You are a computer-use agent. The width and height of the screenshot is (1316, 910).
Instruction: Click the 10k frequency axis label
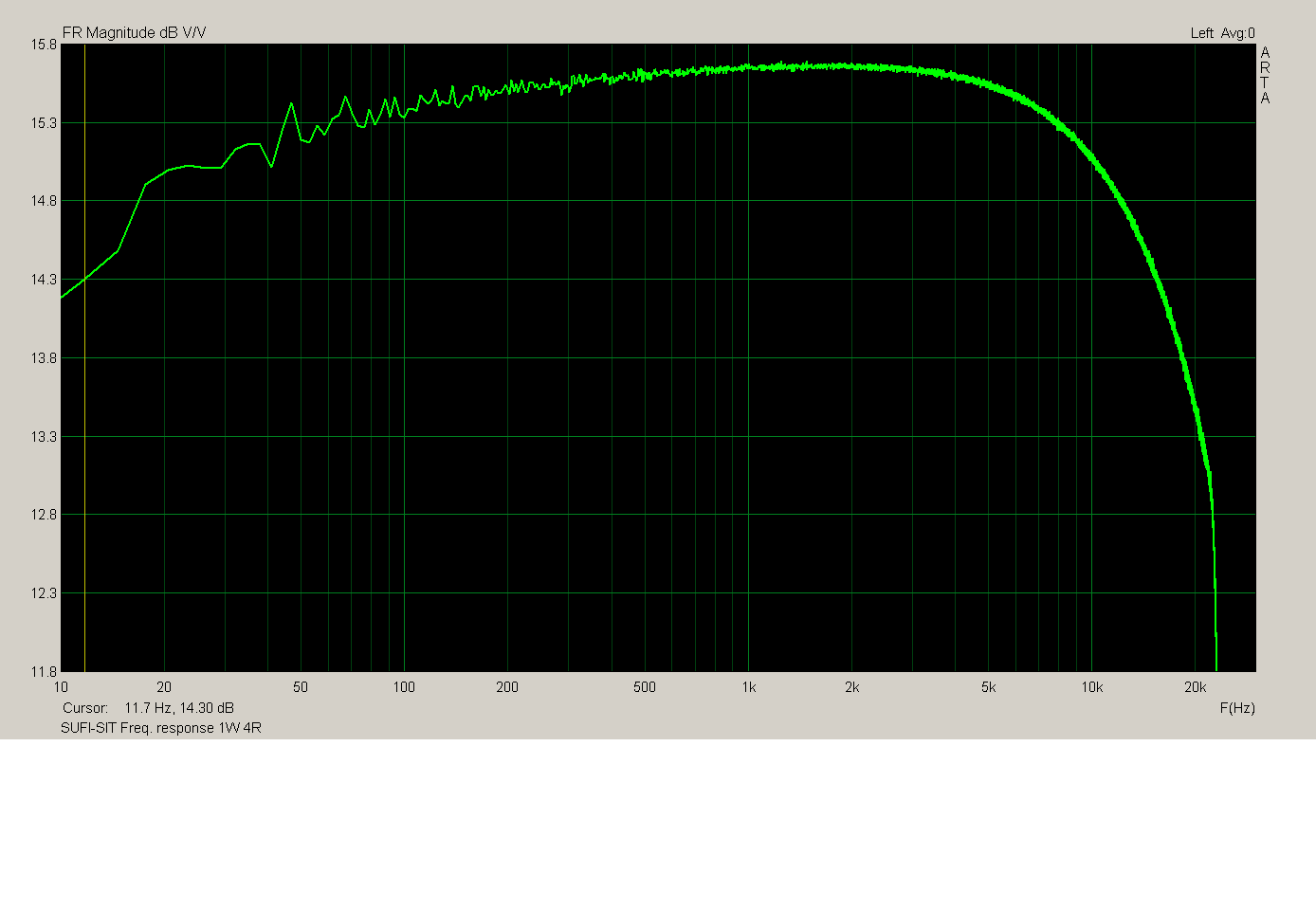(1092, 687)
